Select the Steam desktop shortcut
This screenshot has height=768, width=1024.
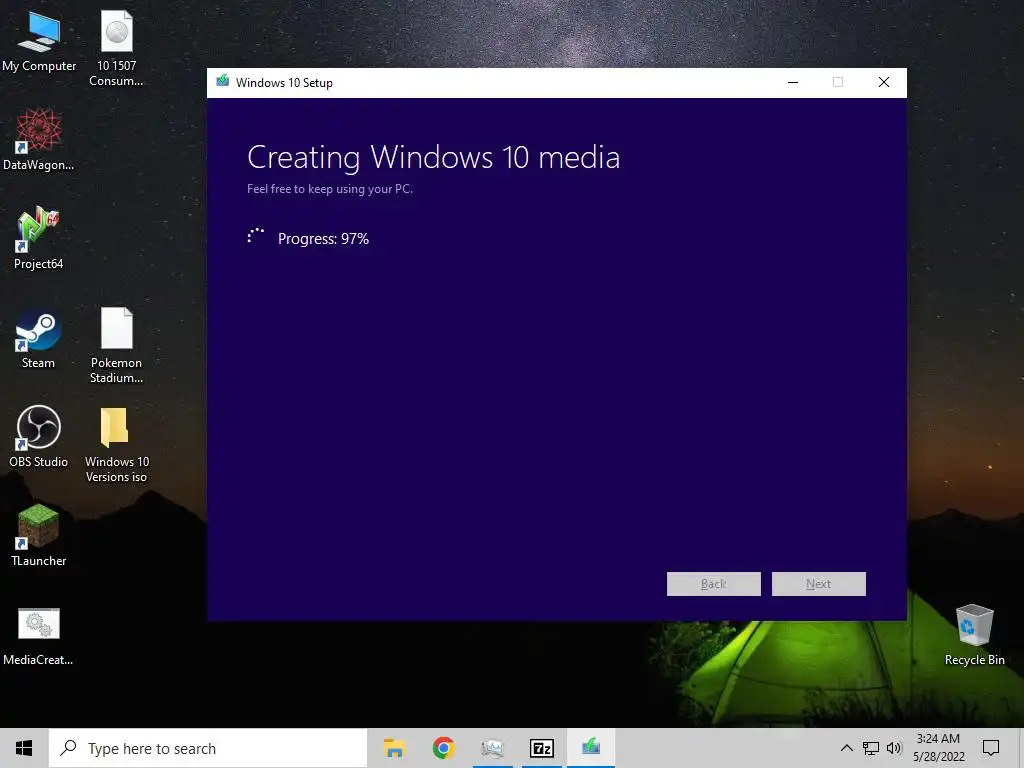point(39,338)
